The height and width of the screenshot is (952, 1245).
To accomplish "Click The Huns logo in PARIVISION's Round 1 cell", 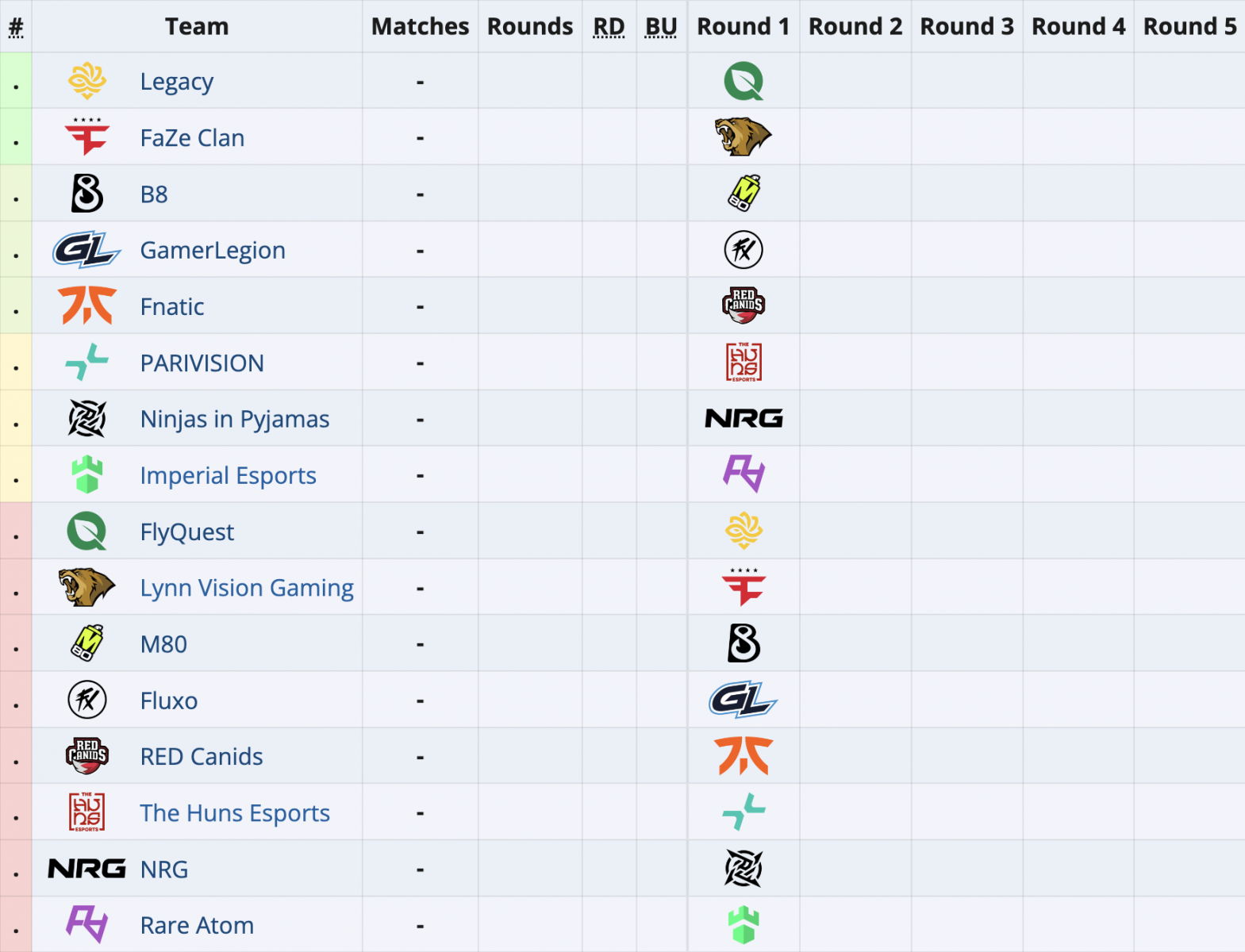I will (x=744, y=362).
